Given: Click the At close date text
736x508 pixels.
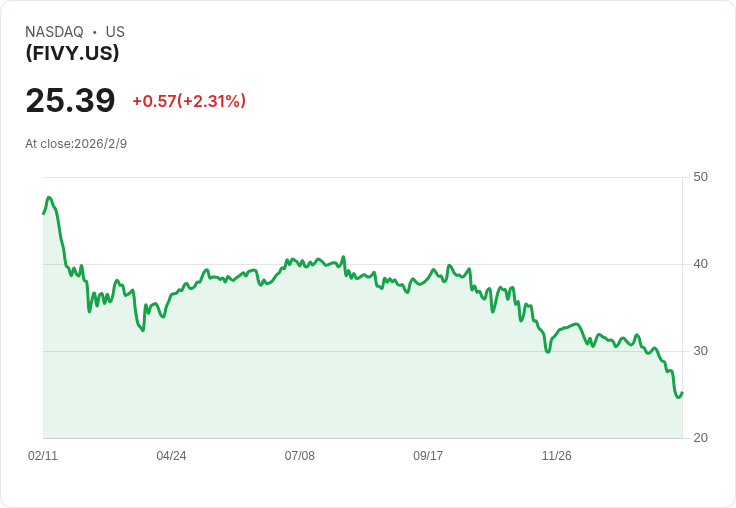Looking at the screenshot, I should click(x=76, y=144).
